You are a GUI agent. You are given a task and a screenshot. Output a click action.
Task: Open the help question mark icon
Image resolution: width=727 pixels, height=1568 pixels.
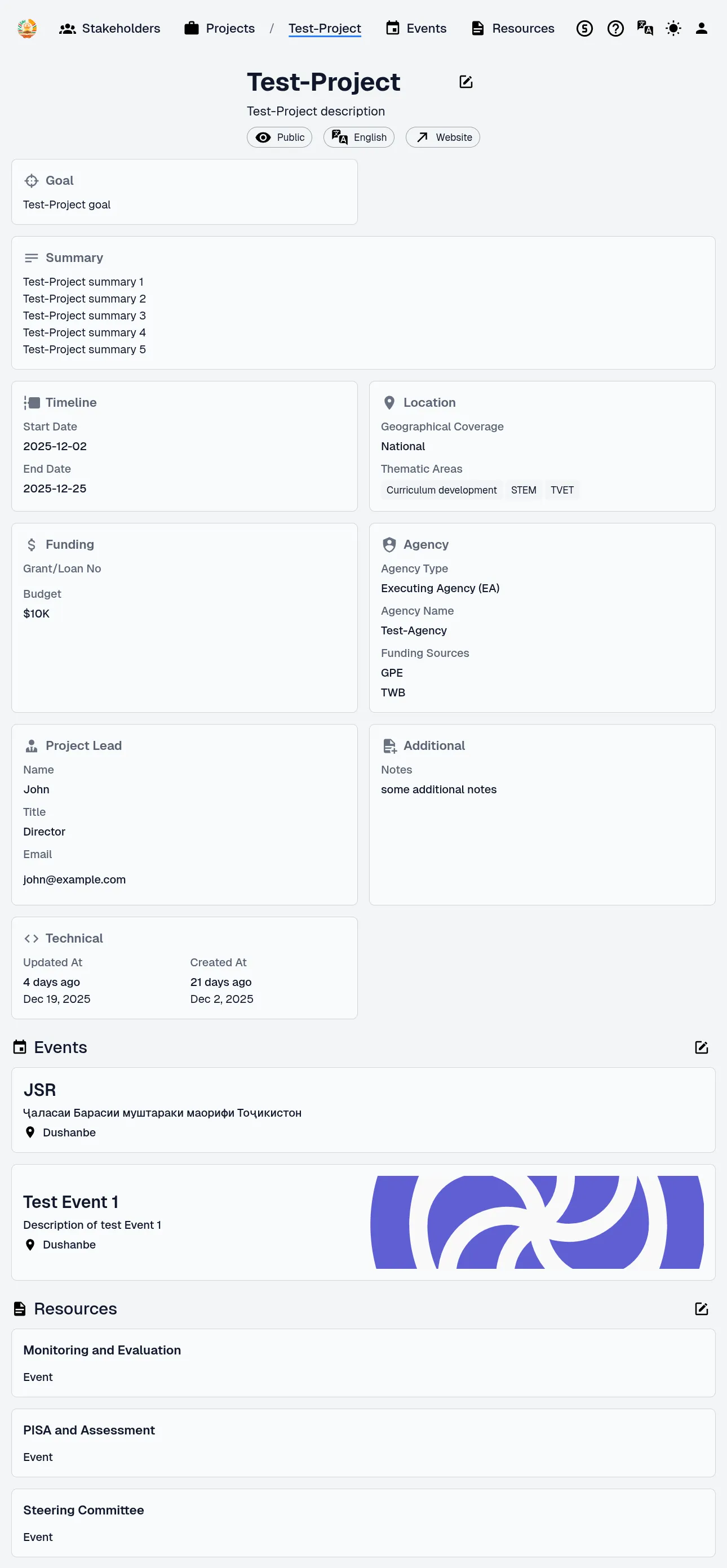(615, 29)
